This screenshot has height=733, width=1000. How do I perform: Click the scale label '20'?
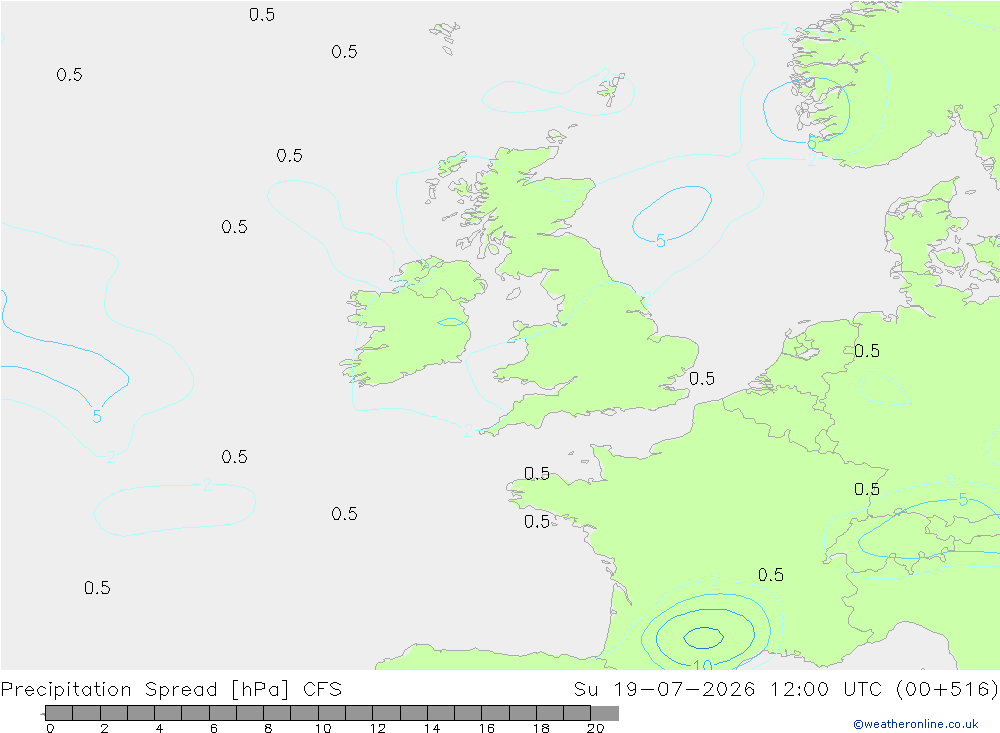pyautogui.click(x=596, y=728)
